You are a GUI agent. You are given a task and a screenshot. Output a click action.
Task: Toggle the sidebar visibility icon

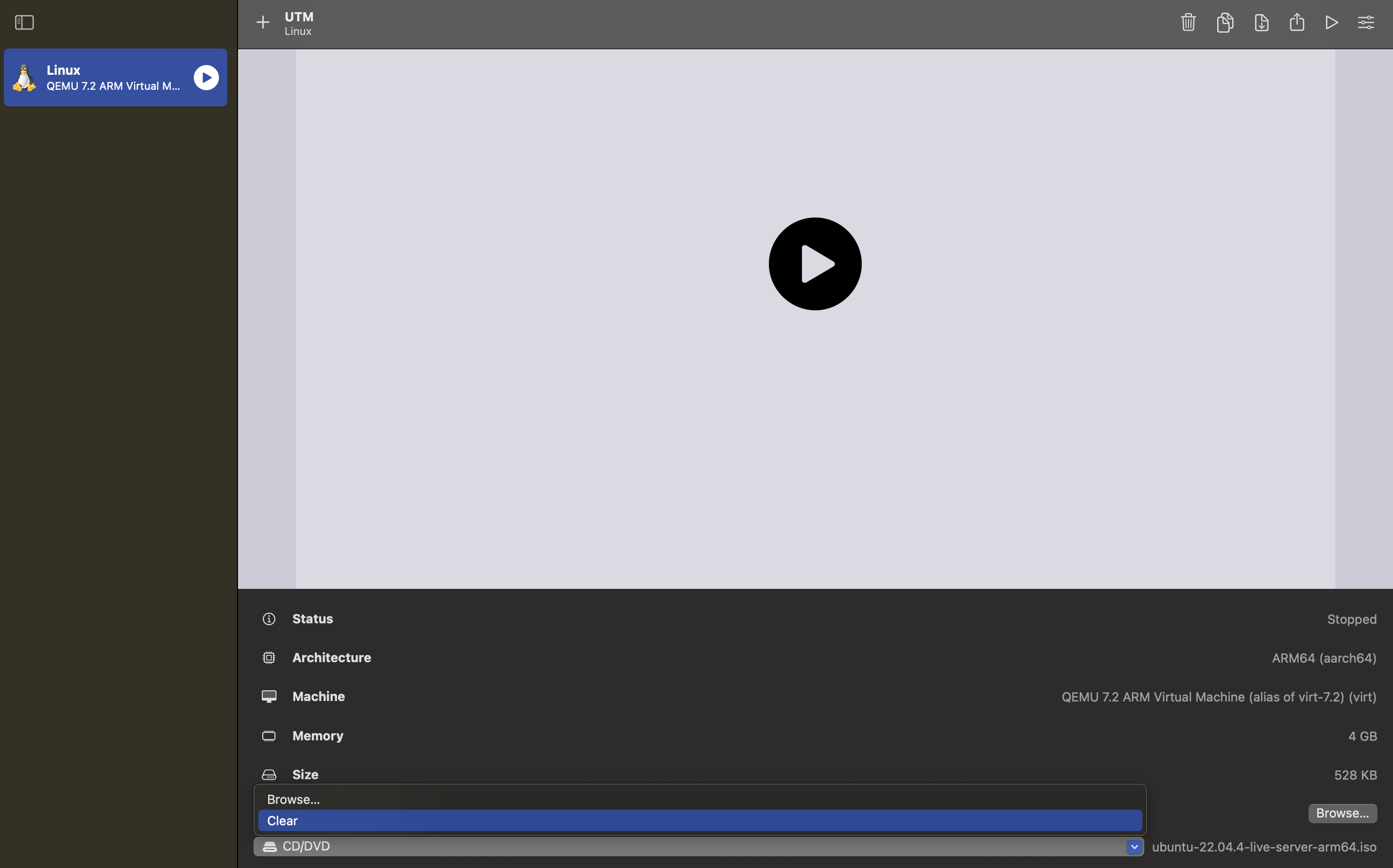tap(24, 22)
